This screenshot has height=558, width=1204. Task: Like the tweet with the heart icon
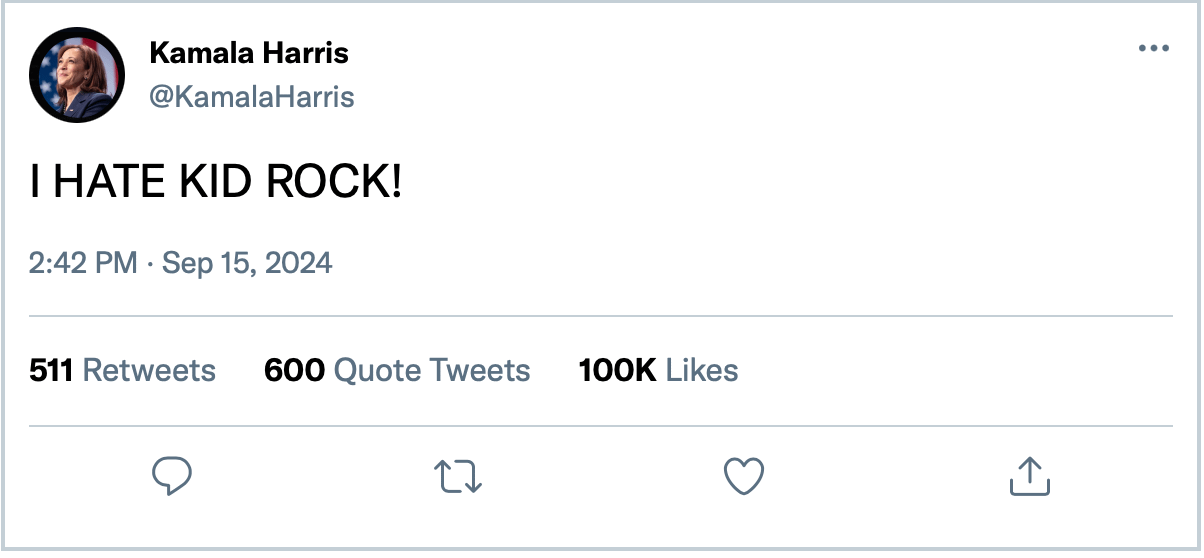coord(744,477)
